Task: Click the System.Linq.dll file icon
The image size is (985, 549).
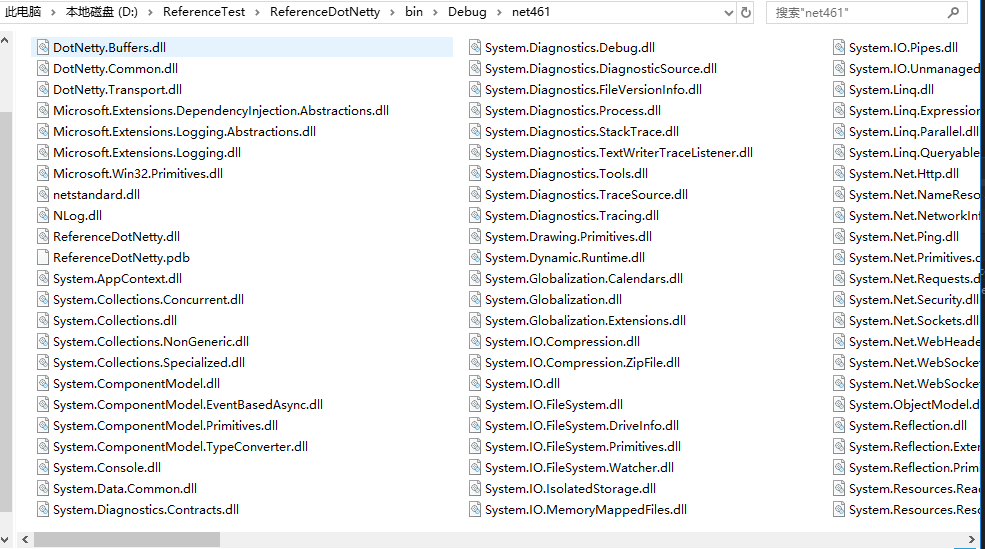Action: coord(839,90)
